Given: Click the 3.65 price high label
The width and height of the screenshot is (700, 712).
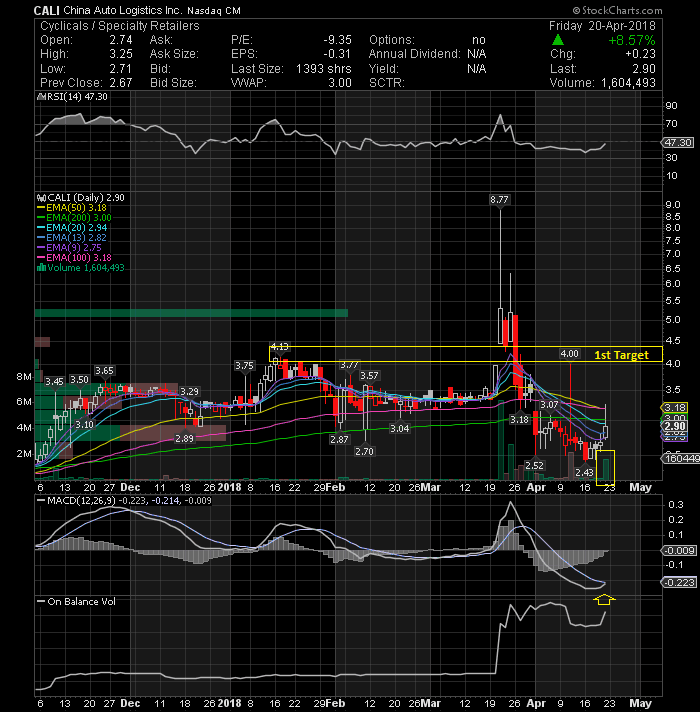Looking at the screenshot, I should pyautogui.click(x=104, y=371).
